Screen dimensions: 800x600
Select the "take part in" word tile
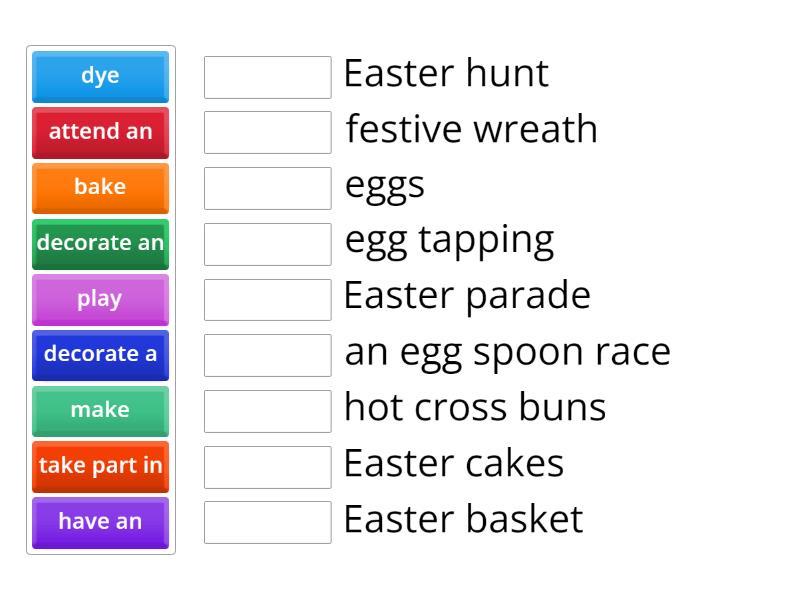pos(100,467)
